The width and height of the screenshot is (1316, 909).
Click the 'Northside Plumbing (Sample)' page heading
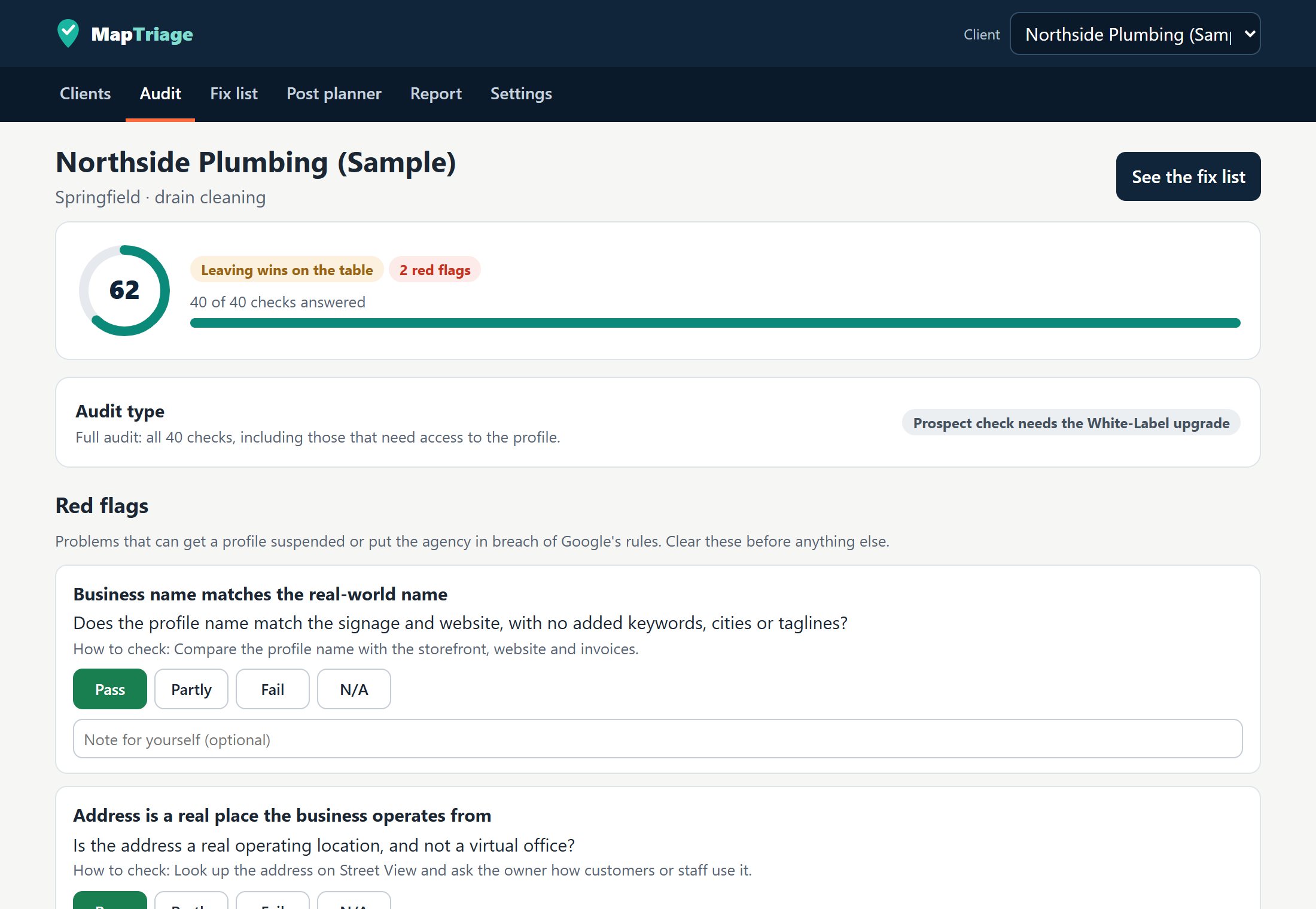256,163
